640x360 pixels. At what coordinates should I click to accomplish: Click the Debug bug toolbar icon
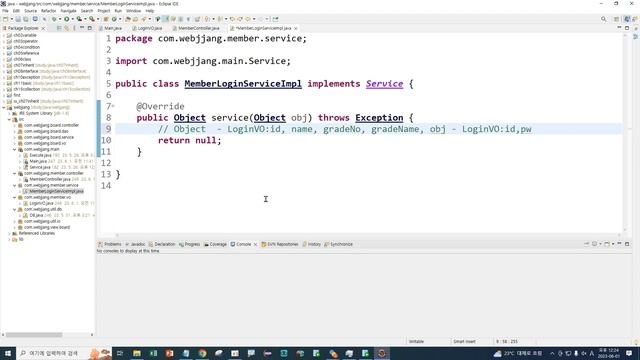pos(54,19)
